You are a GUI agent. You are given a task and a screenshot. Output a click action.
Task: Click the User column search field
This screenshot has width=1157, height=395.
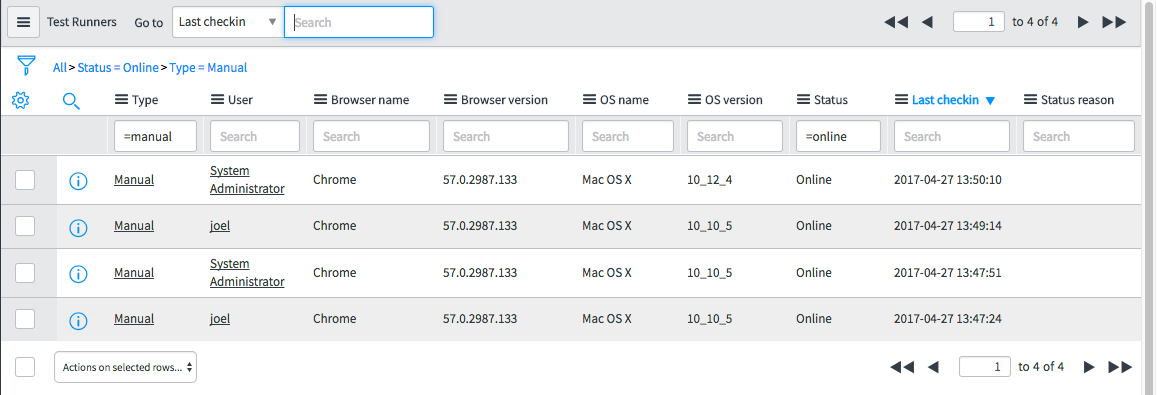tap(255, 137)
